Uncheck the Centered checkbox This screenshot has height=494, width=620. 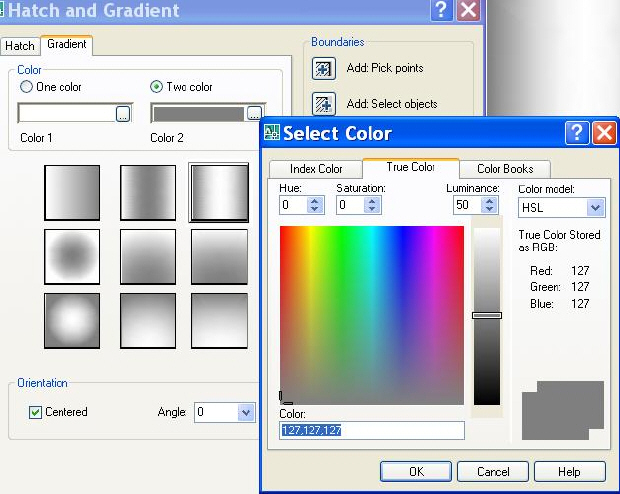pyautogui.click(x=35, y=413)
